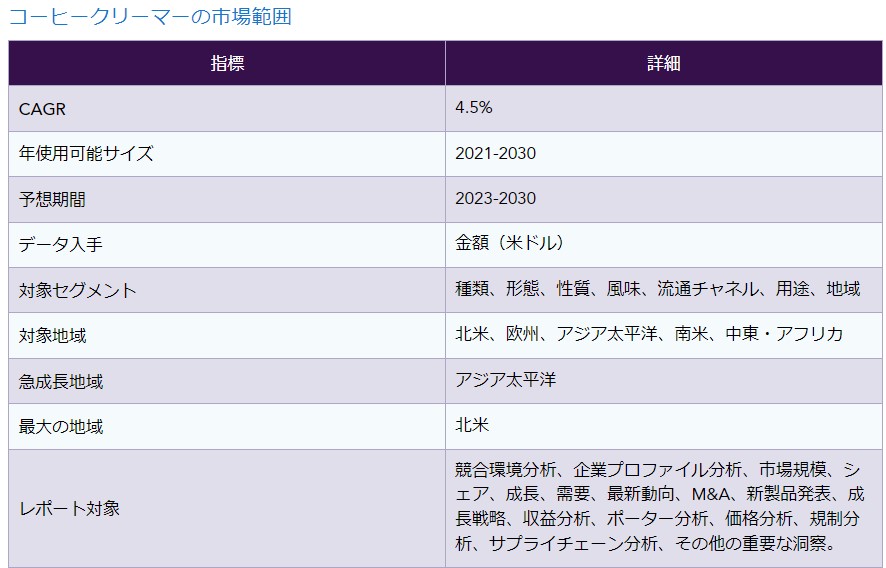Click the 年使用可能サイズ label
This screenshot has width=886, height=568.
pos(86,154)
